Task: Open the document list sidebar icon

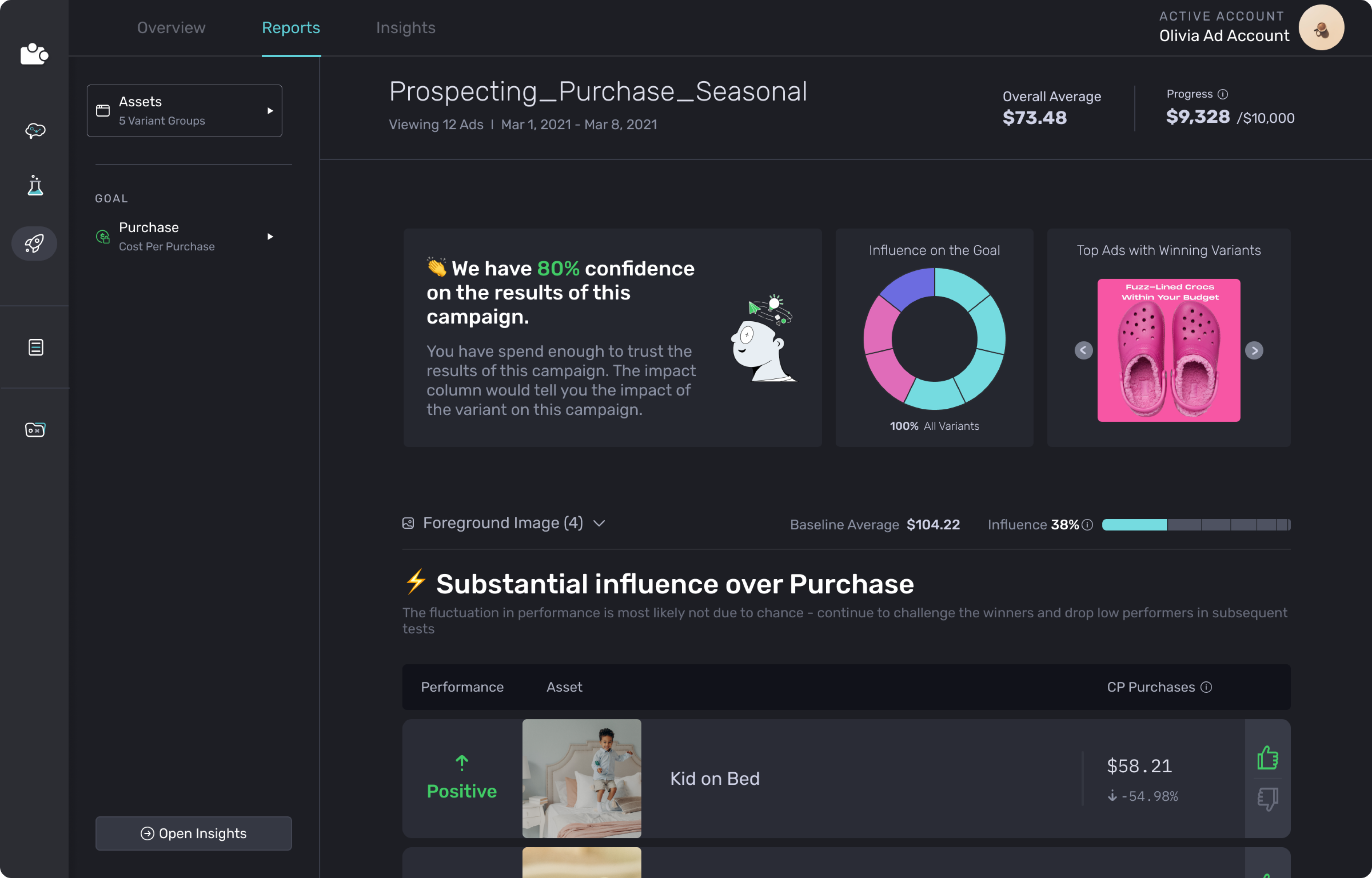Action: point(35,347)
